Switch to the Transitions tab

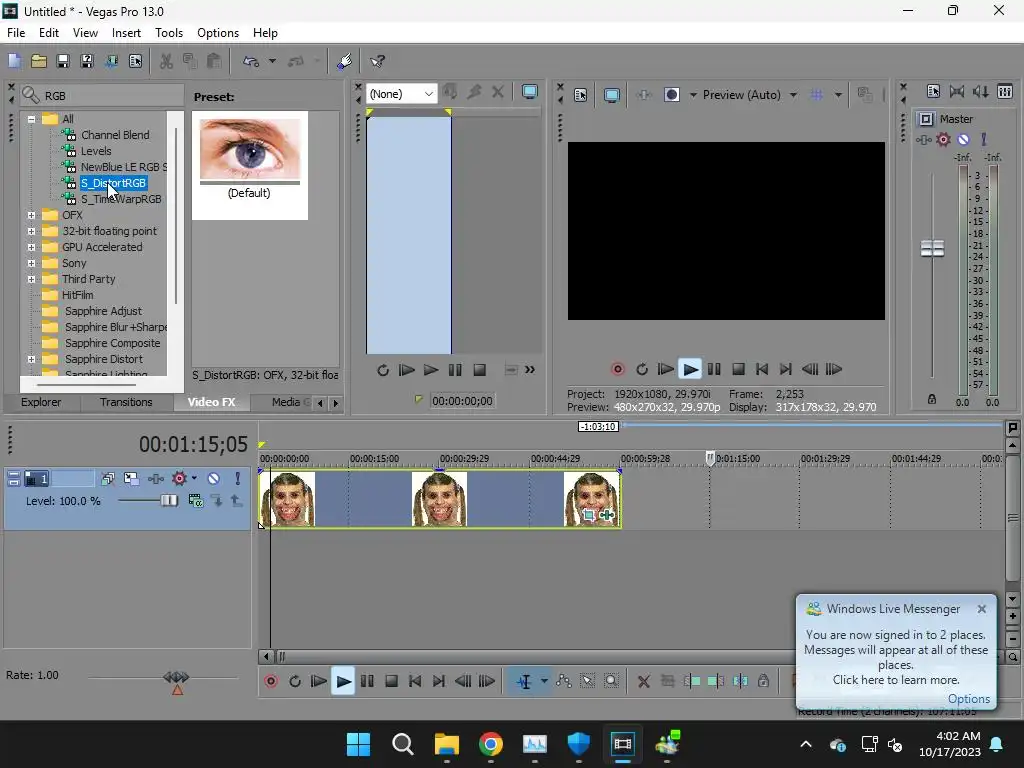pyautogui.click(x=126, y=402)
